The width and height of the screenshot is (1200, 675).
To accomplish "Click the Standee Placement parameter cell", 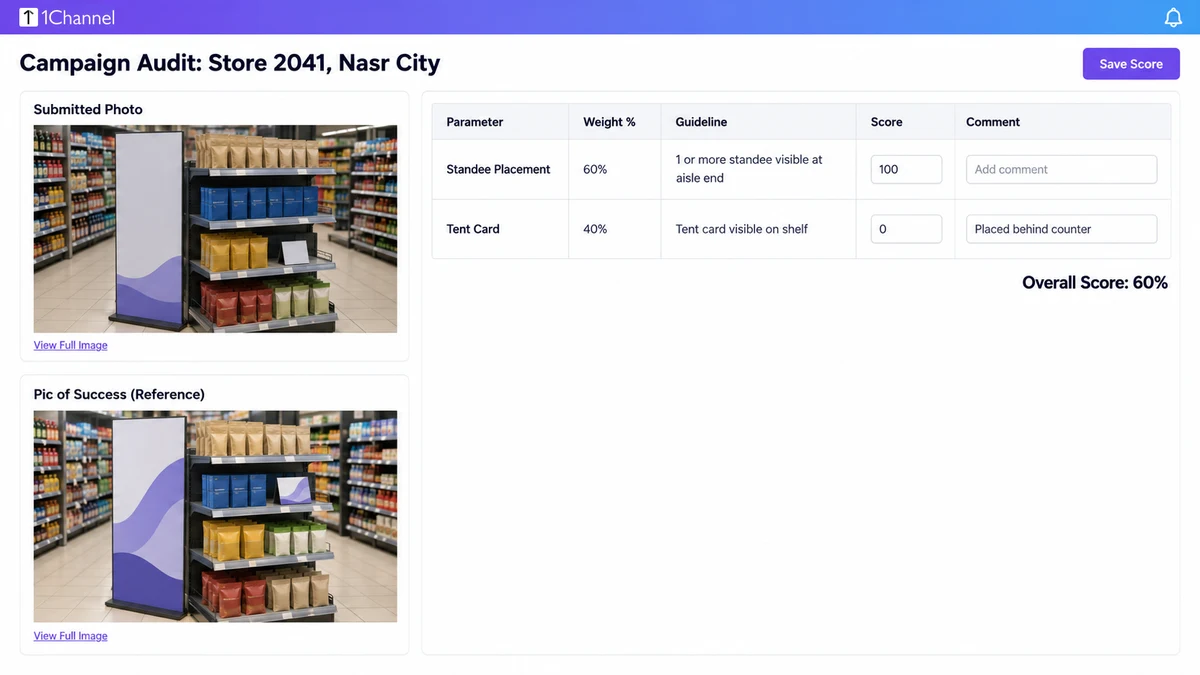I will click(498, 169).
